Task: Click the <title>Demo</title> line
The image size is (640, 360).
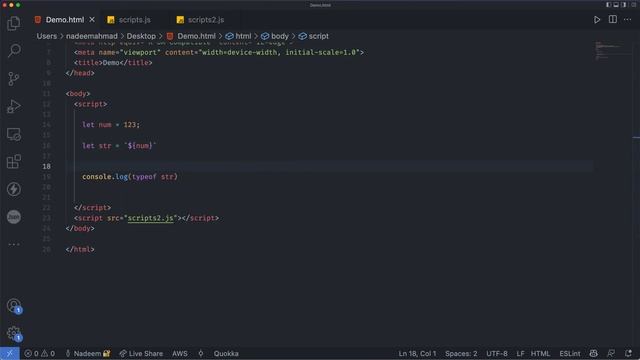Action: [113, 63]
